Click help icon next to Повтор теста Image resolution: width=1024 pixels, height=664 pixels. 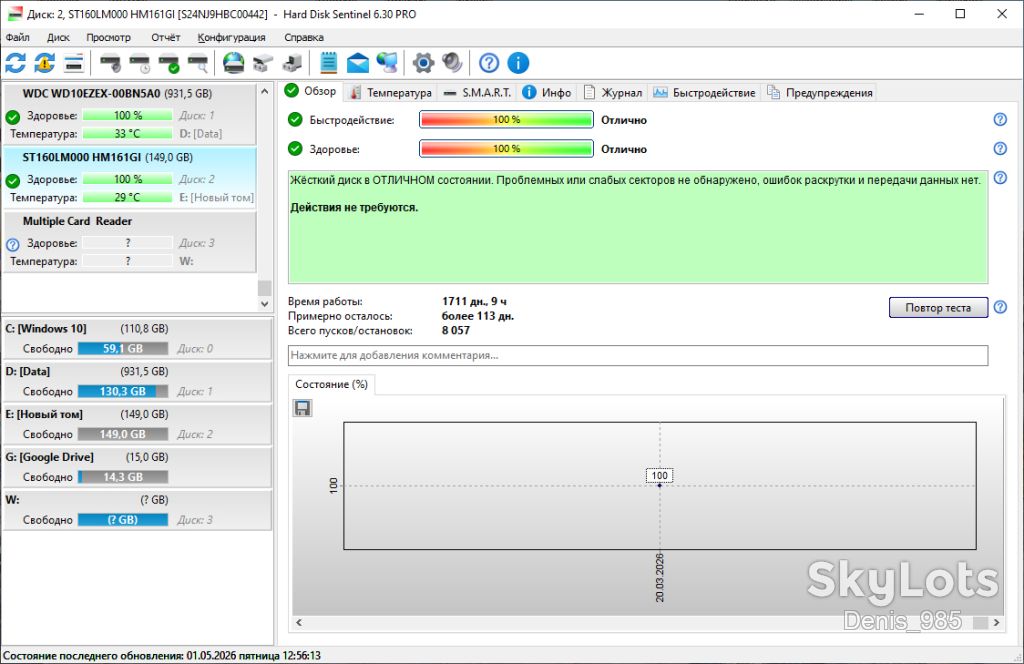1000,307
